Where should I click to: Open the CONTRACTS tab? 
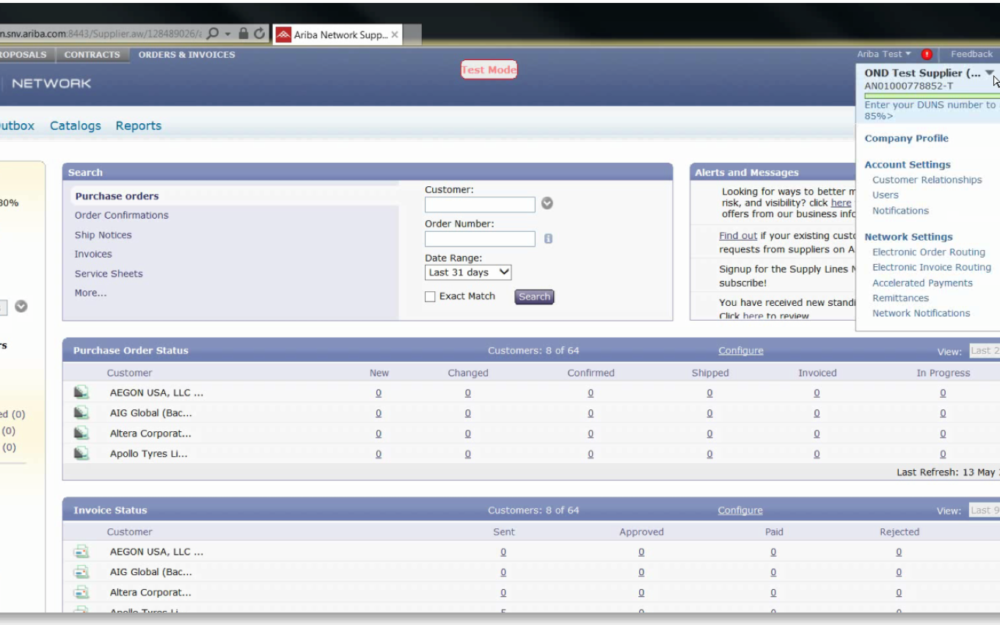click(x=92, y=55)
